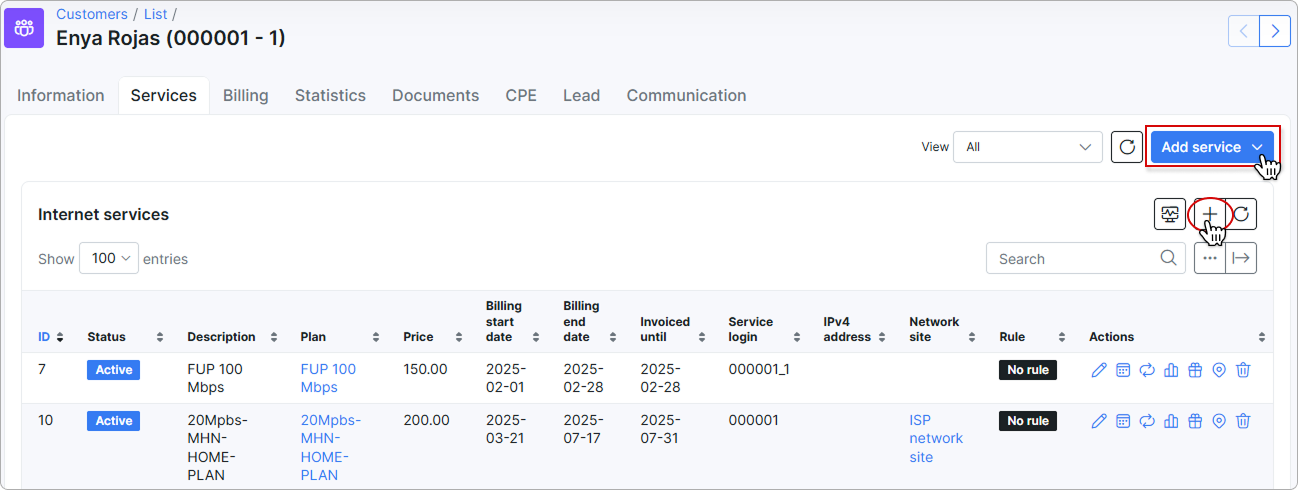Sort the table by the ID column

(x=51, y=337)
